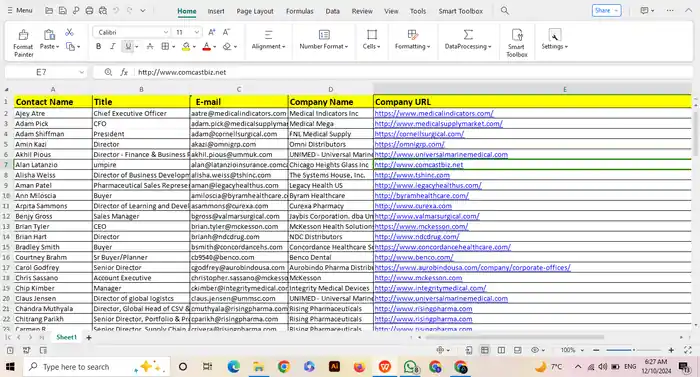Open Print Preview icon
Image resolution: width=700 pixels, height=377 pixels.
[103, 11]
